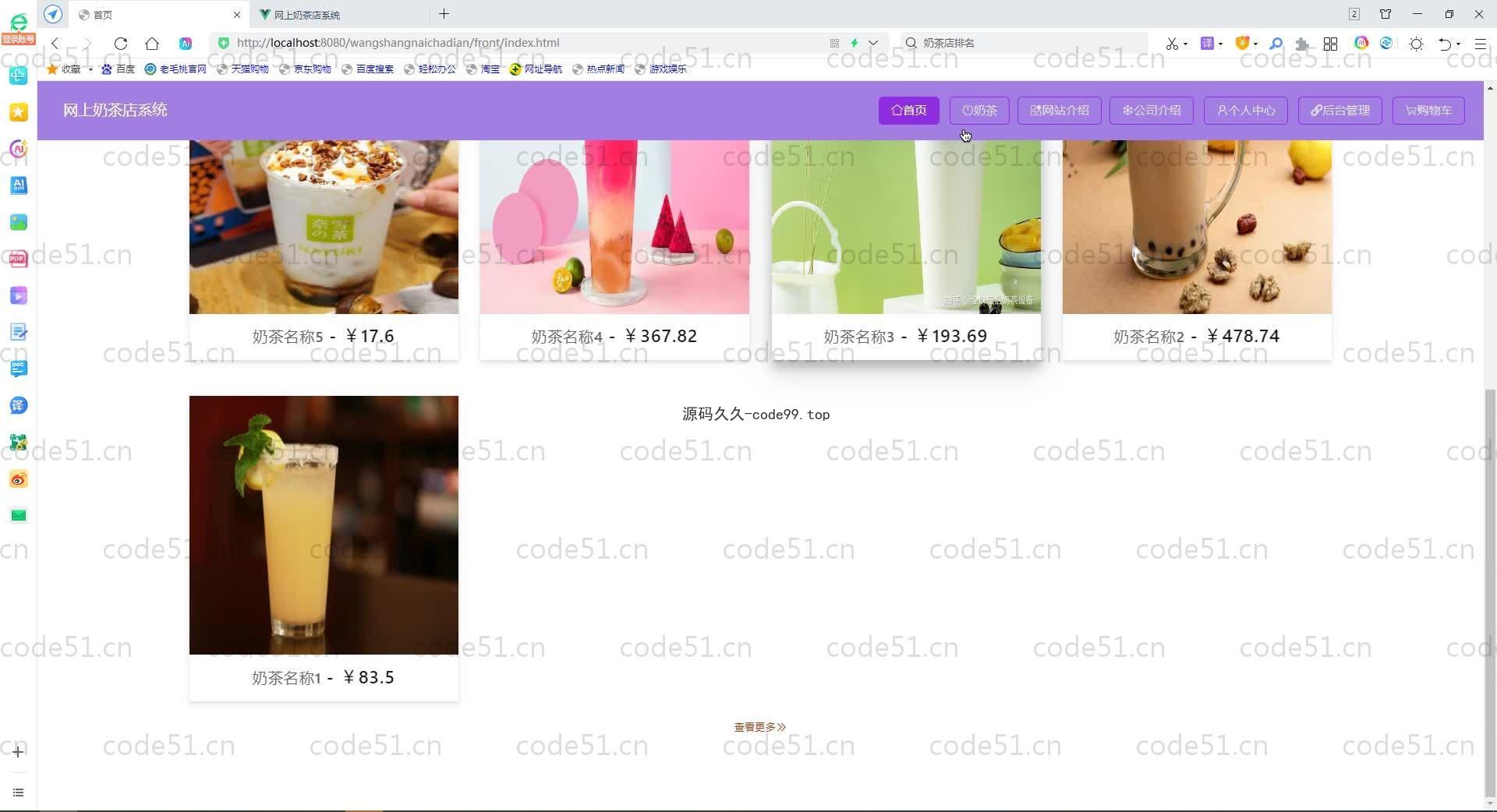Click the orange shield wallet icon
This screenshot has width=1497, height=812.
pyautogui.click(x=1242, y=44)
